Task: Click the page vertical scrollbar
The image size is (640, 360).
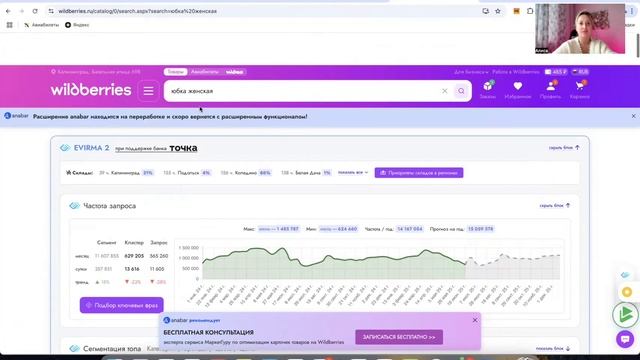Action: pos(638,45)
